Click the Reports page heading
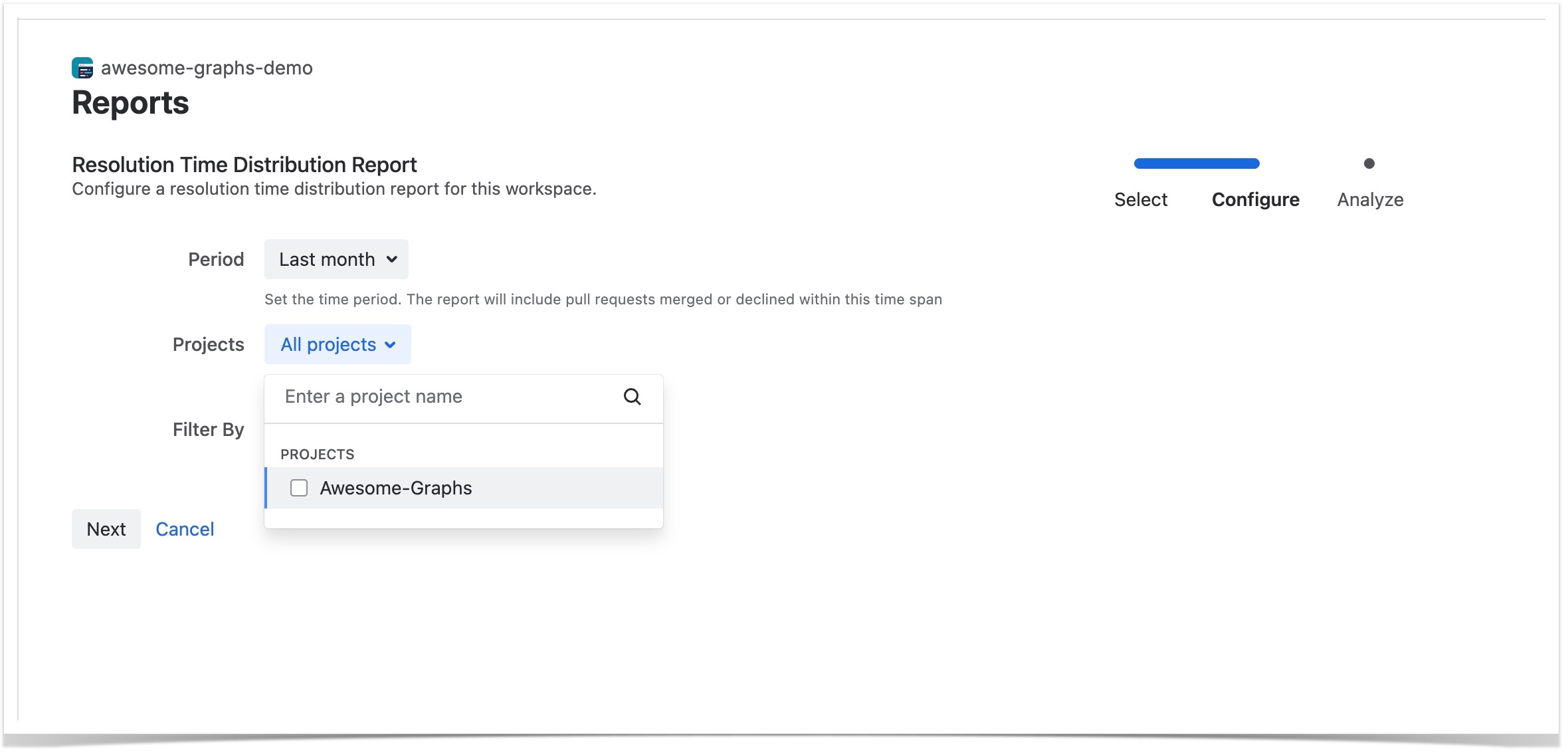 [130, 103]
